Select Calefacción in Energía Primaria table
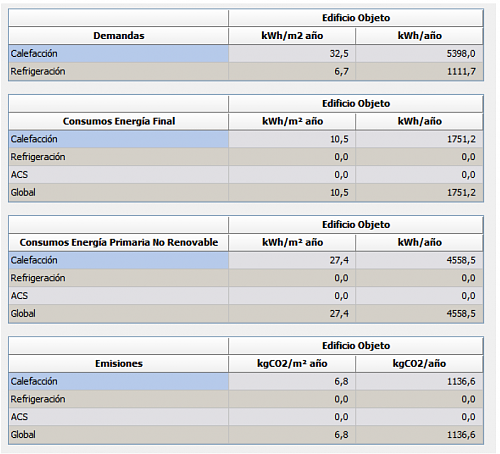This screenshot has width=500, height=454. click(246, 260)
